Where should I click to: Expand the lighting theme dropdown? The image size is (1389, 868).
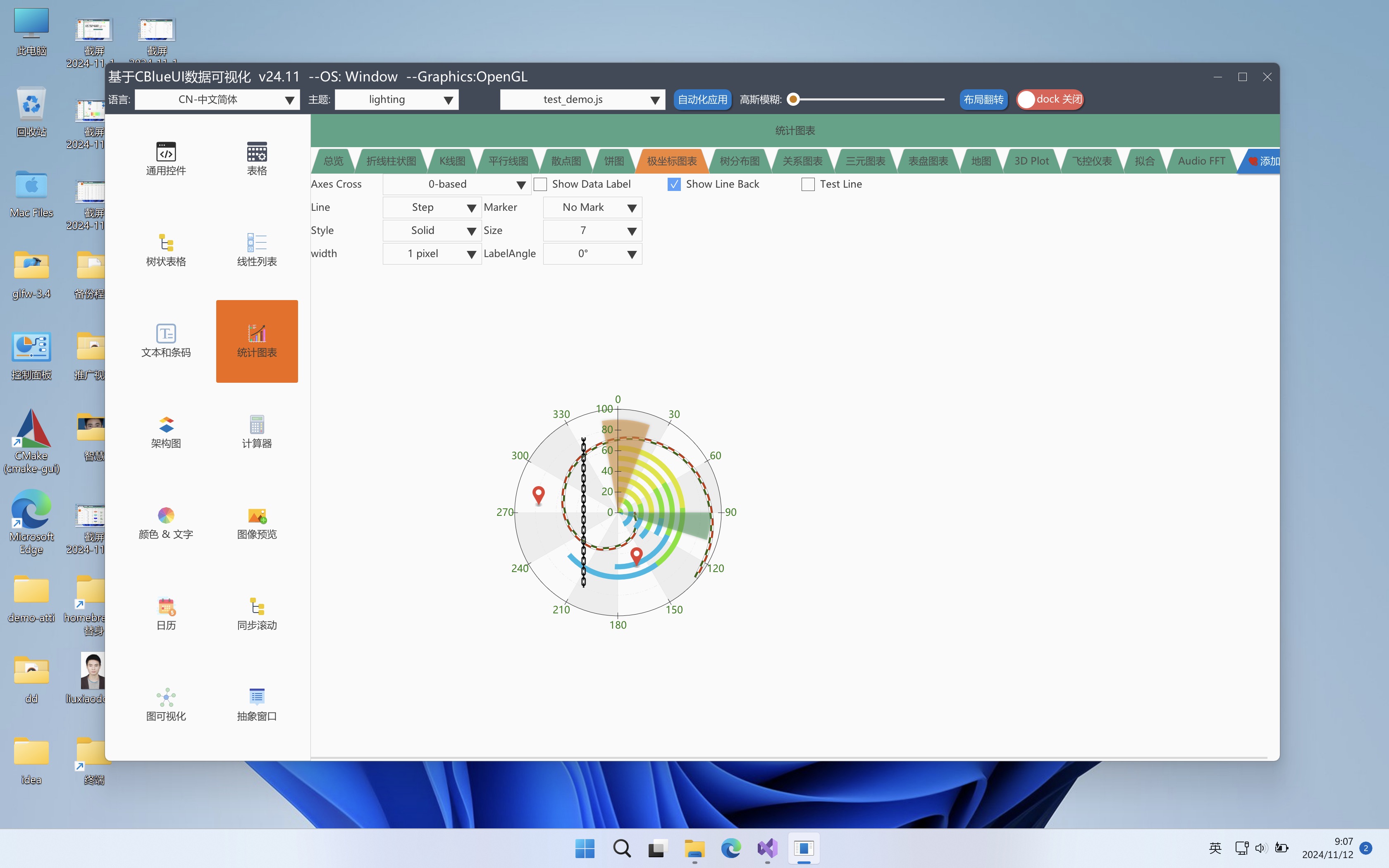coord(396,99)
